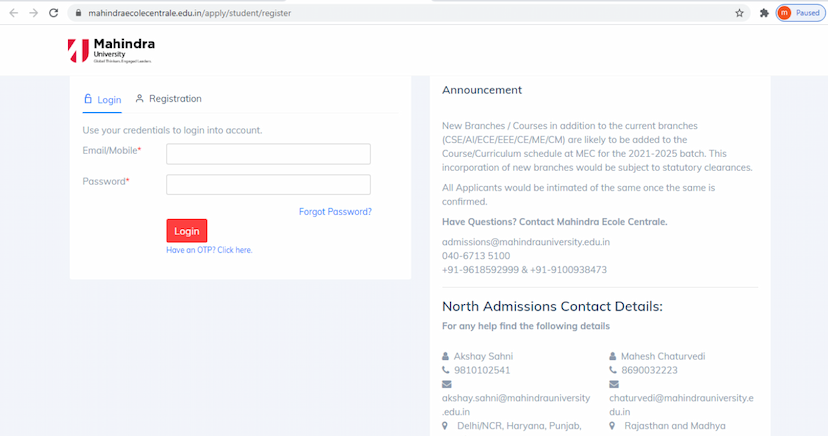The width and height of the screenshot is (828, 436).
Task: Click the browser forward arrow
Action: (33, 13)
